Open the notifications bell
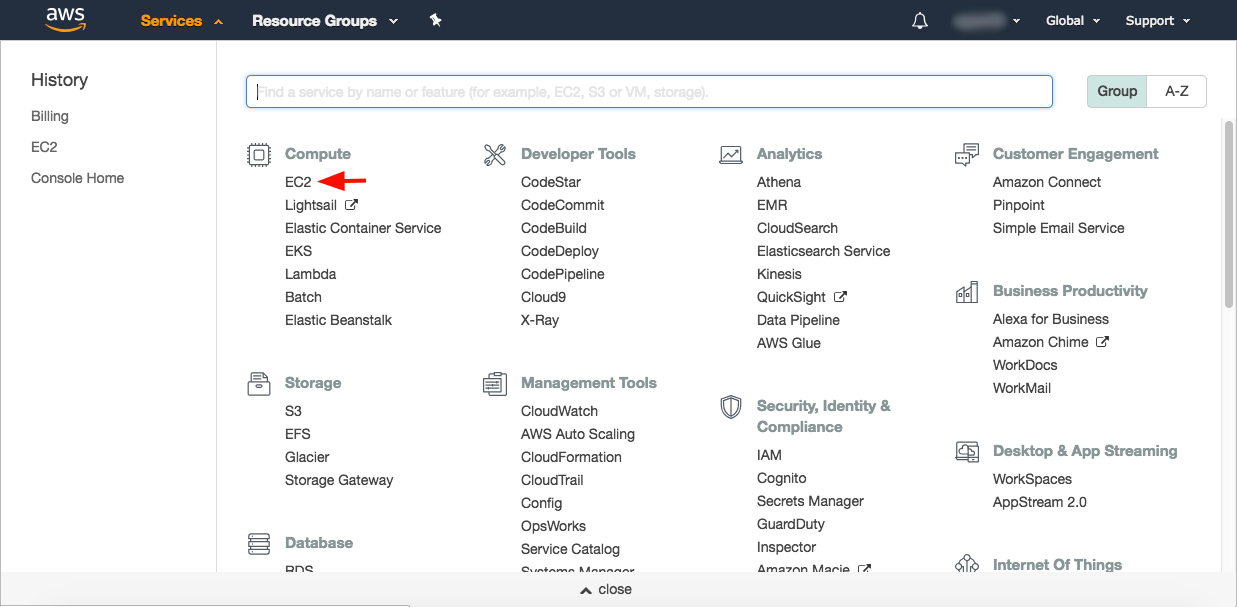The width and height of the screenshot is (1237, 607). click(920, 21)
